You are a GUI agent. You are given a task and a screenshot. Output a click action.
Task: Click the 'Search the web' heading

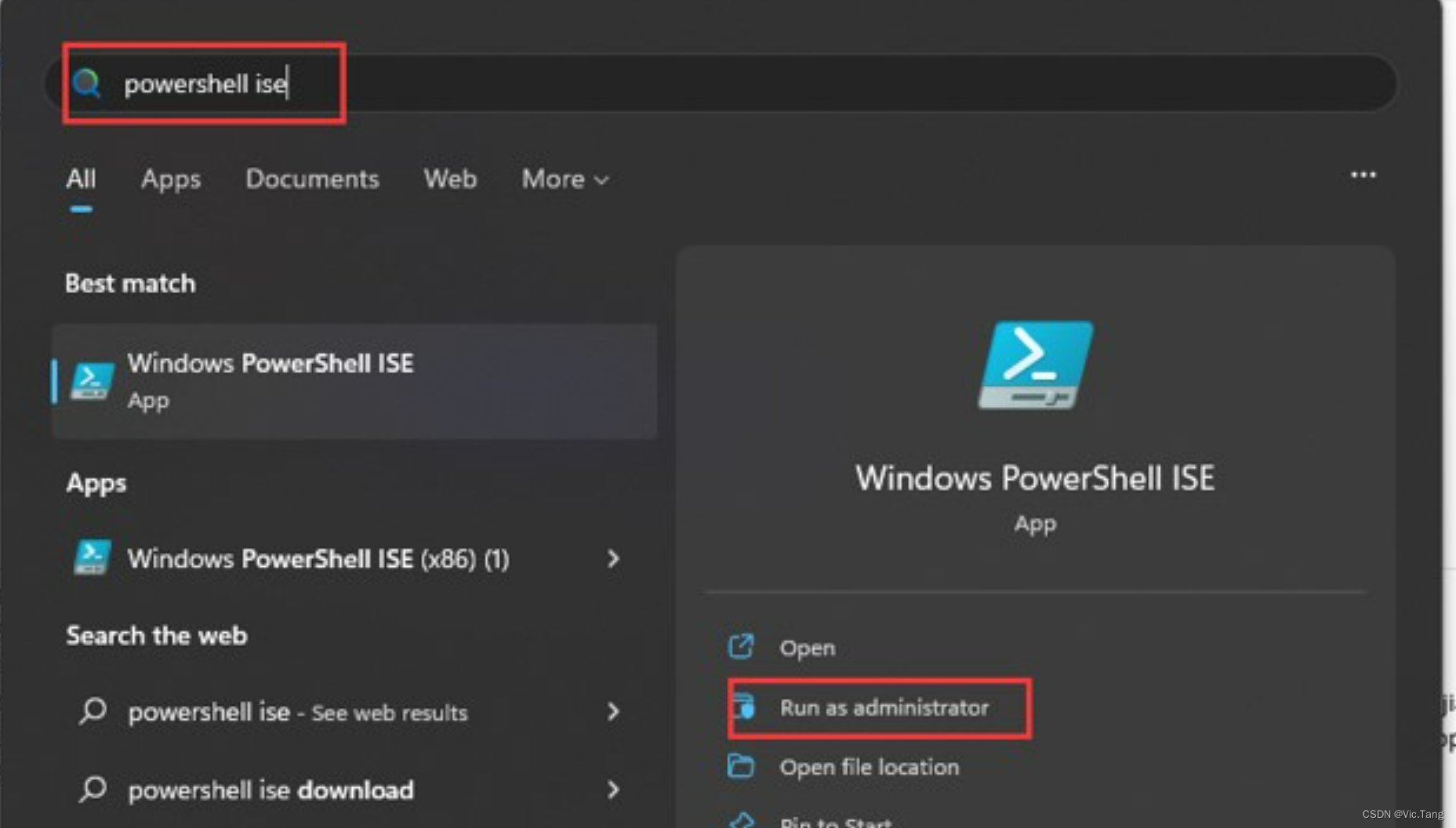point(157,635)
